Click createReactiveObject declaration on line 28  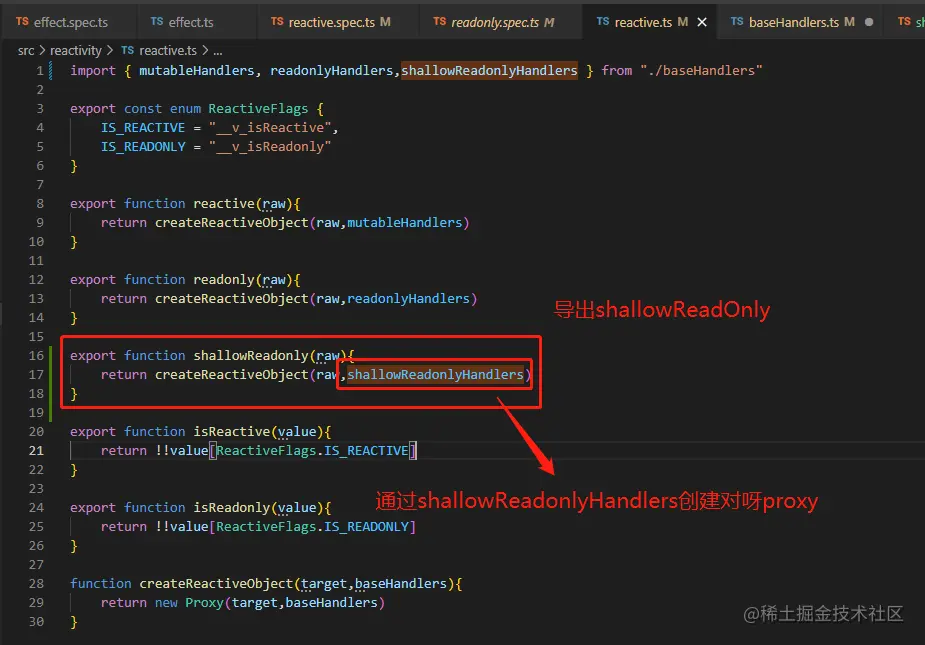[216, 584]
